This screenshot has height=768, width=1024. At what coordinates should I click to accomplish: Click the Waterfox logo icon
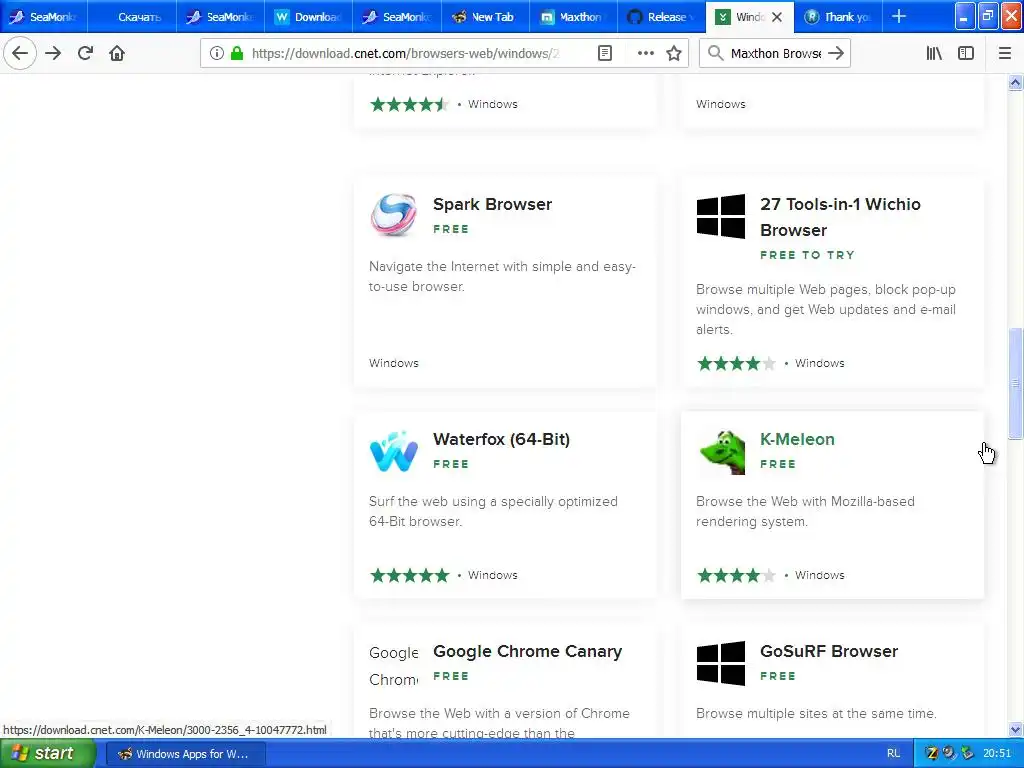point(394,451)
